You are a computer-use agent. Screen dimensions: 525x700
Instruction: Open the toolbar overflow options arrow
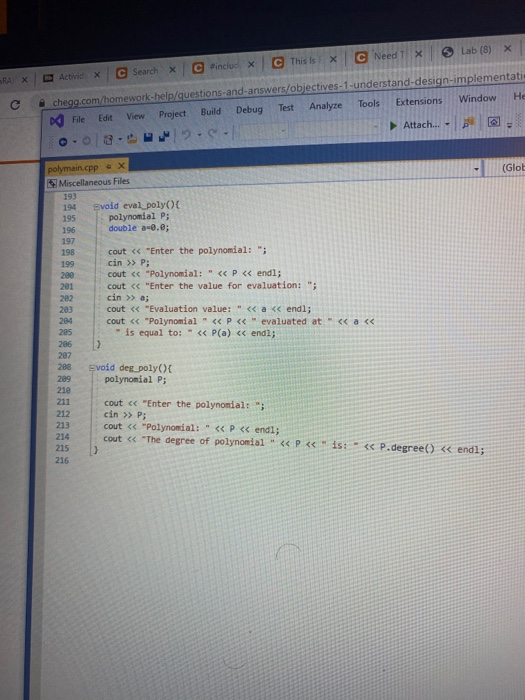(x=509, y=125)
